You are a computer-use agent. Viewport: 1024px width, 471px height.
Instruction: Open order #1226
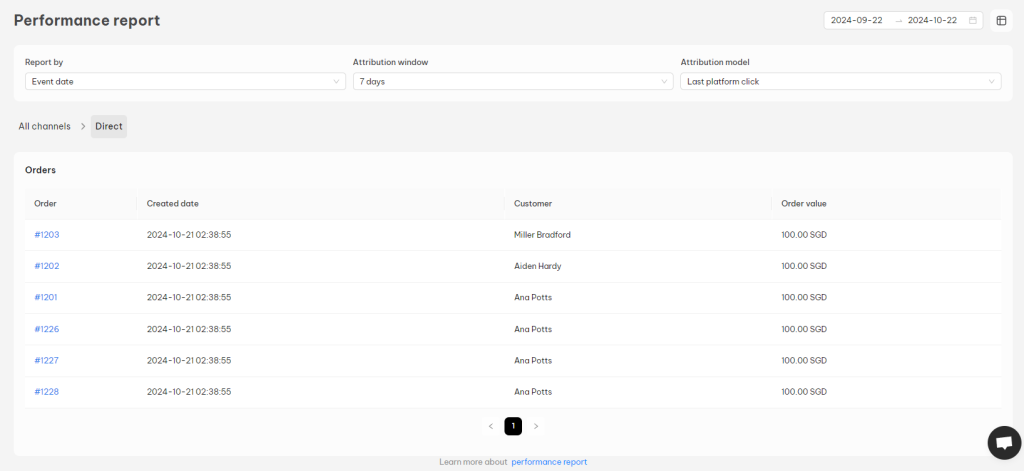point(47,329)
